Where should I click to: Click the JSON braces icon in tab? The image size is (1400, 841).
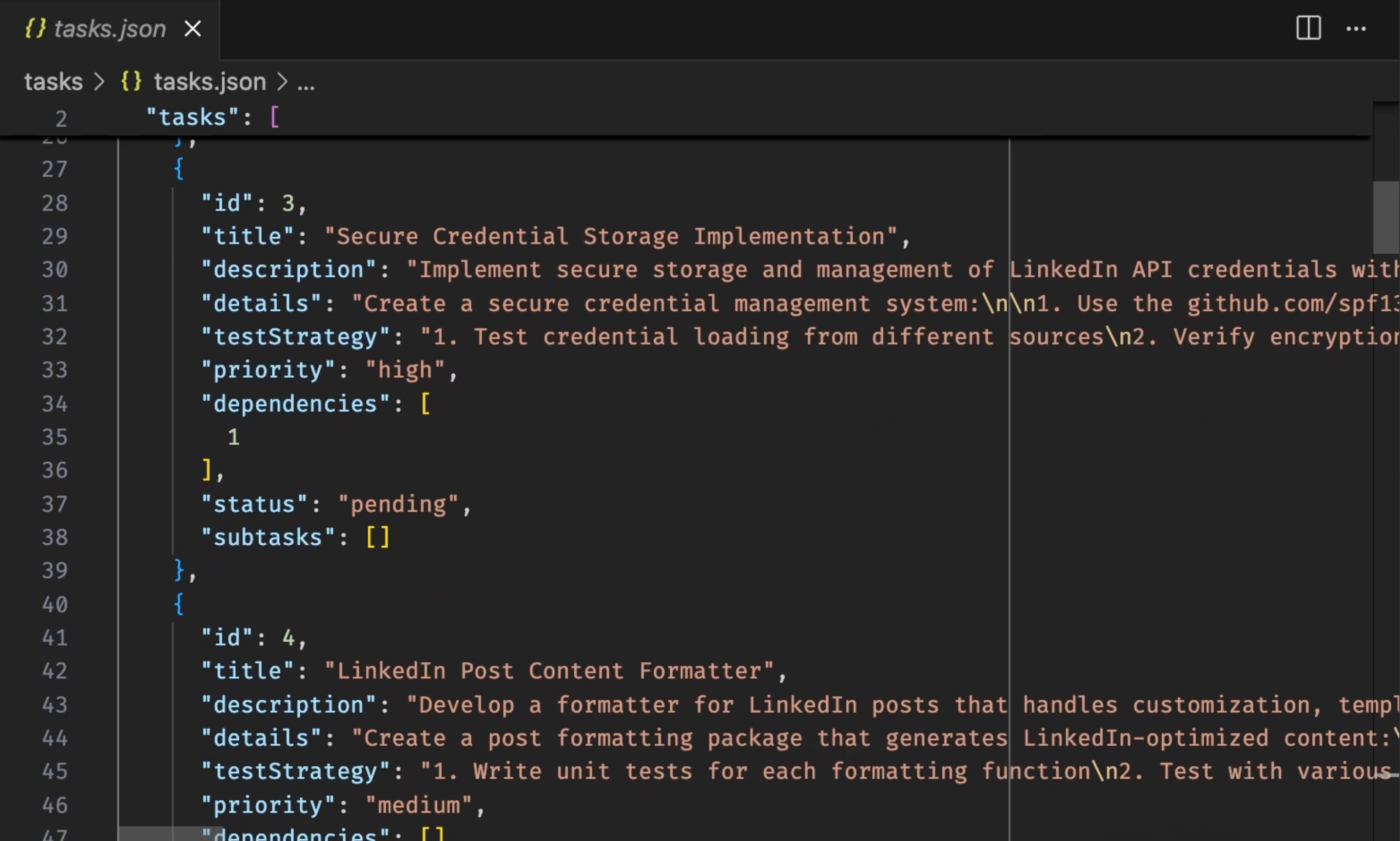[x=35, y=28]
